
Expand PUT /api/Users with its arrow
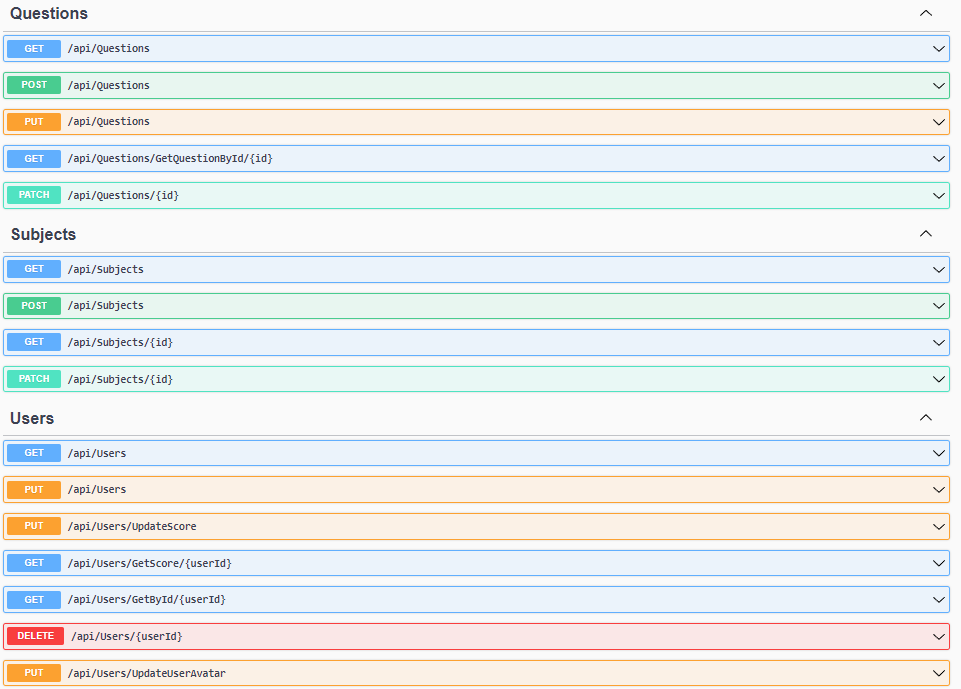938,489
